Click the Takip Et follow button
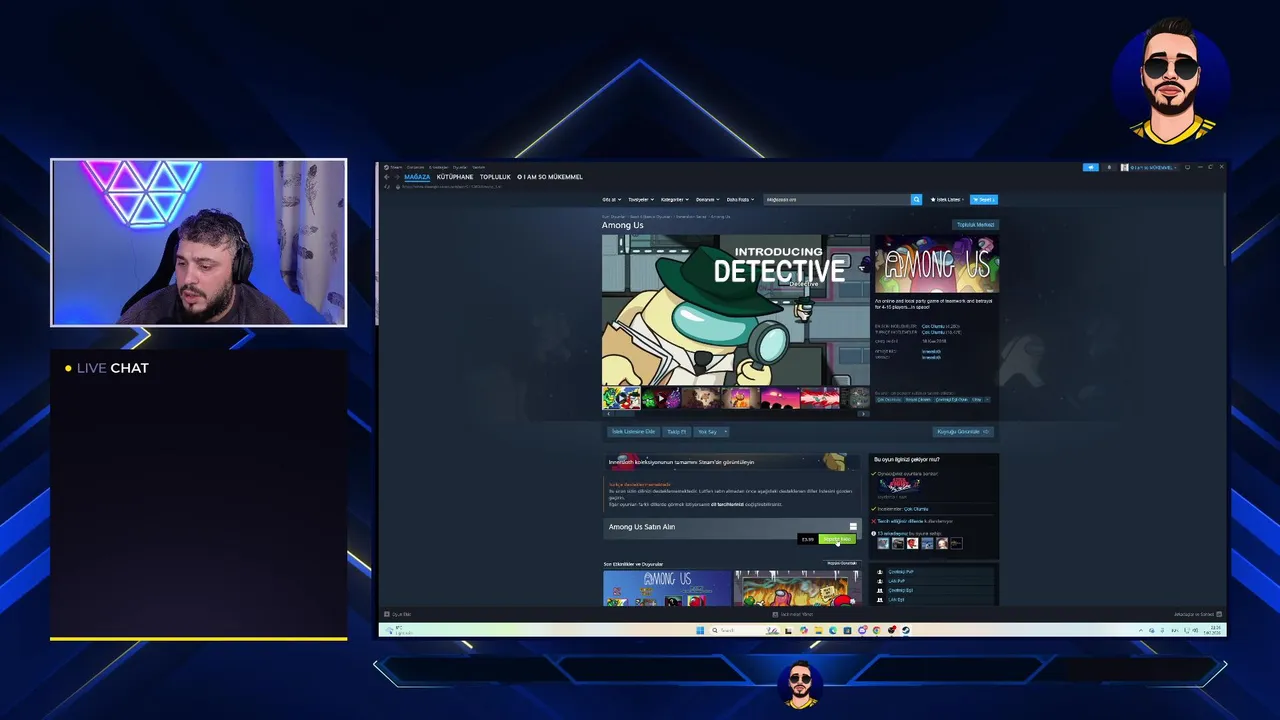Image resolution: width=1280 pixels, height=720 pixels. pos(677,432)
